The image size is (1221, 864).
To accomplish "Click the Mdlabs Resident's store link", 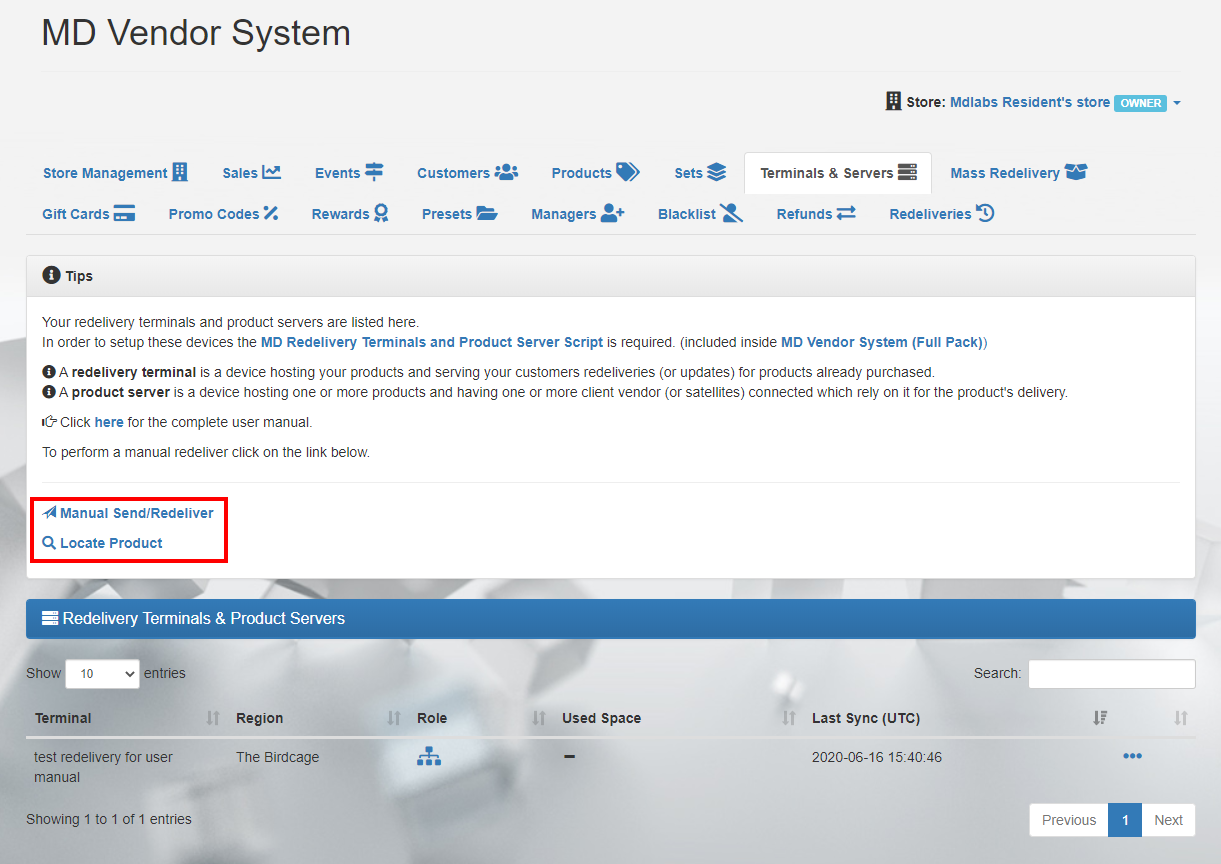I will pyautogui.click(x=1030, y=102).
